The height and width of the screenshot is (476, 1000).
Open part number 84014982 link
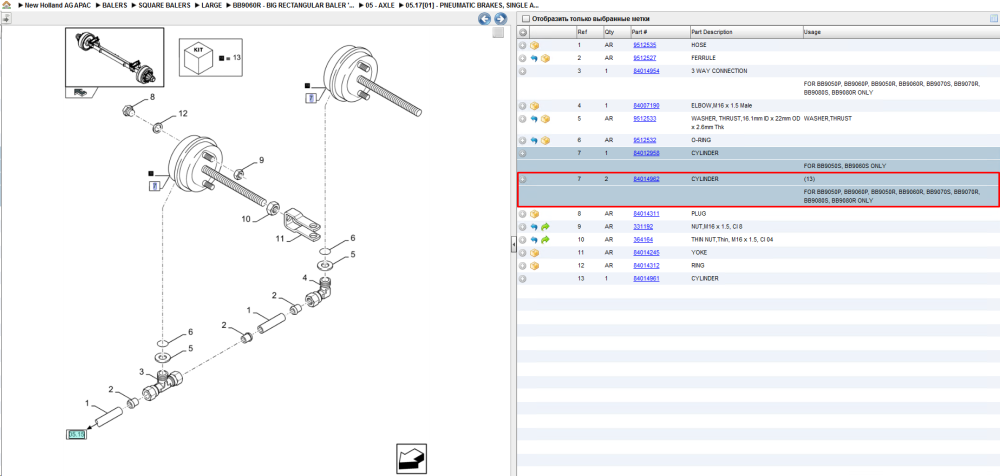point(646,179)
